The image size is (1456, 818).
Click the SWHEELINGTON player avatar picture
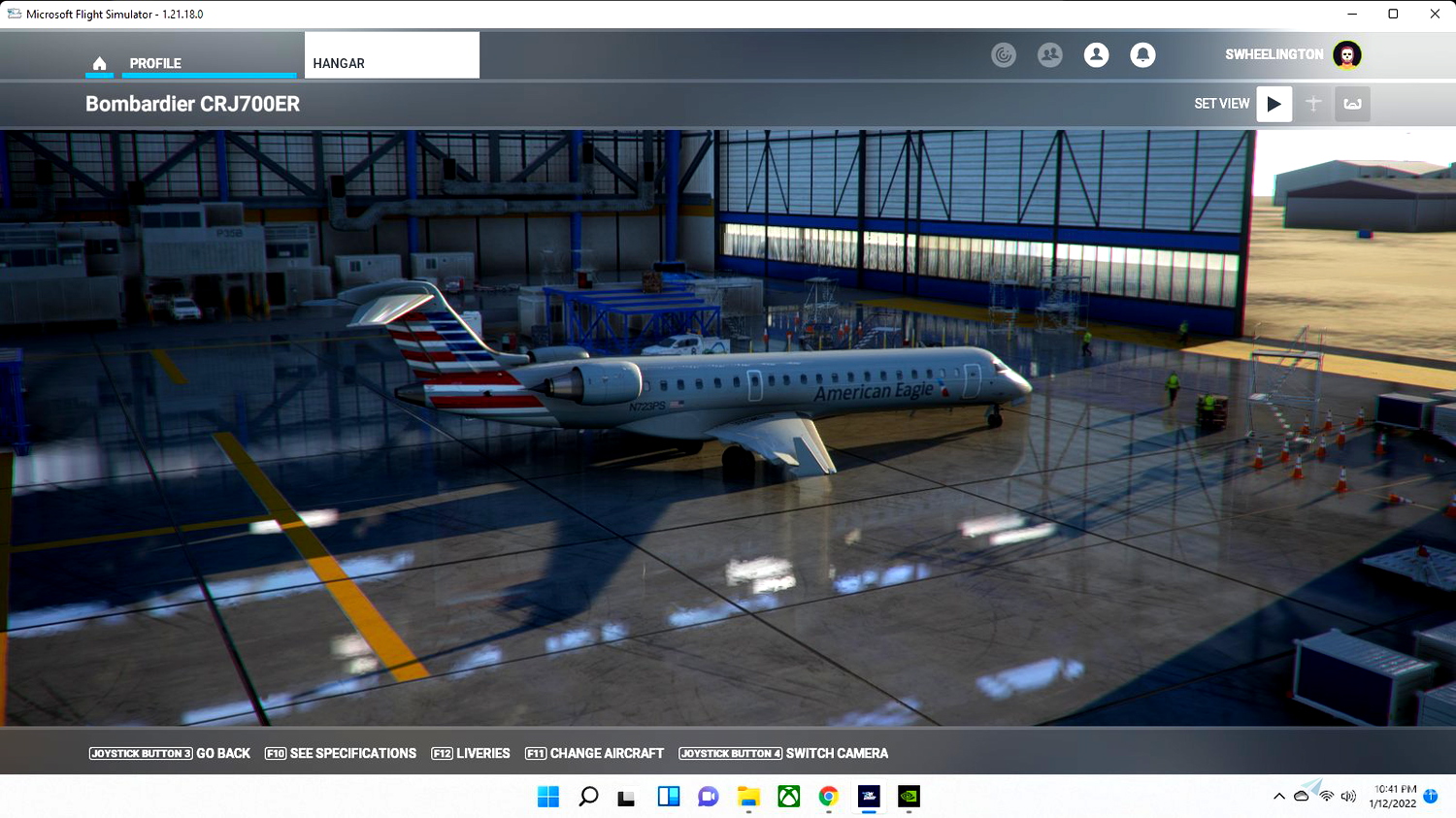1347,55
